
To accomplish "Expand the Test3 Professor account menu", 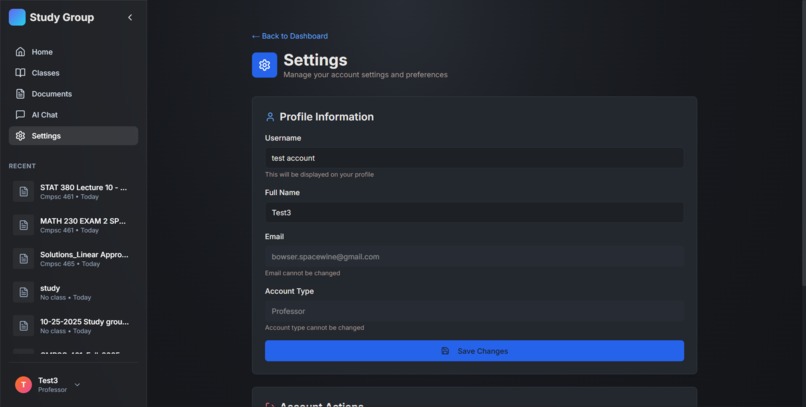I will (77, 384).
